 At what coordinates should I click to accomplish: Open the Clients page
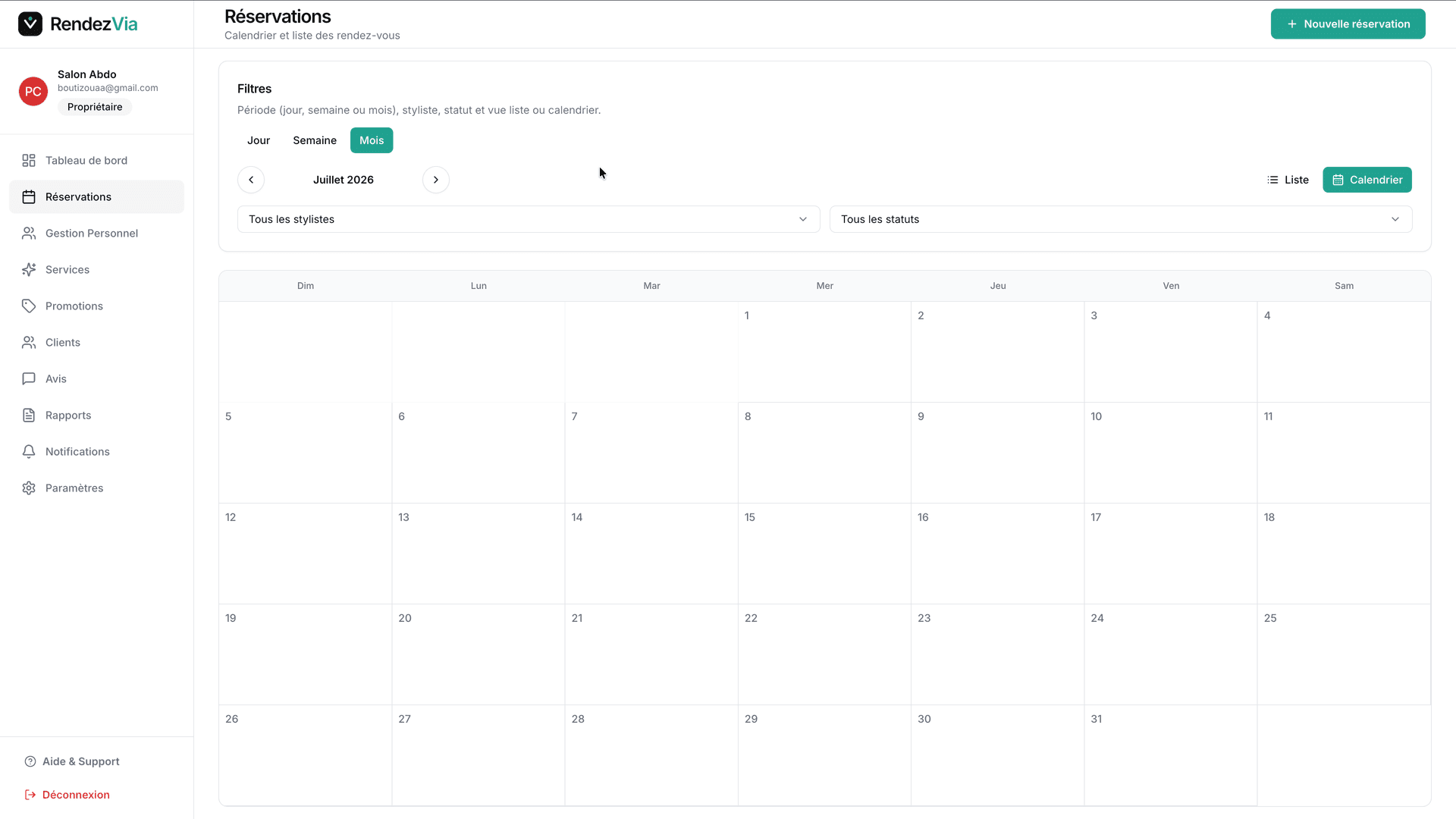(96, 343)
